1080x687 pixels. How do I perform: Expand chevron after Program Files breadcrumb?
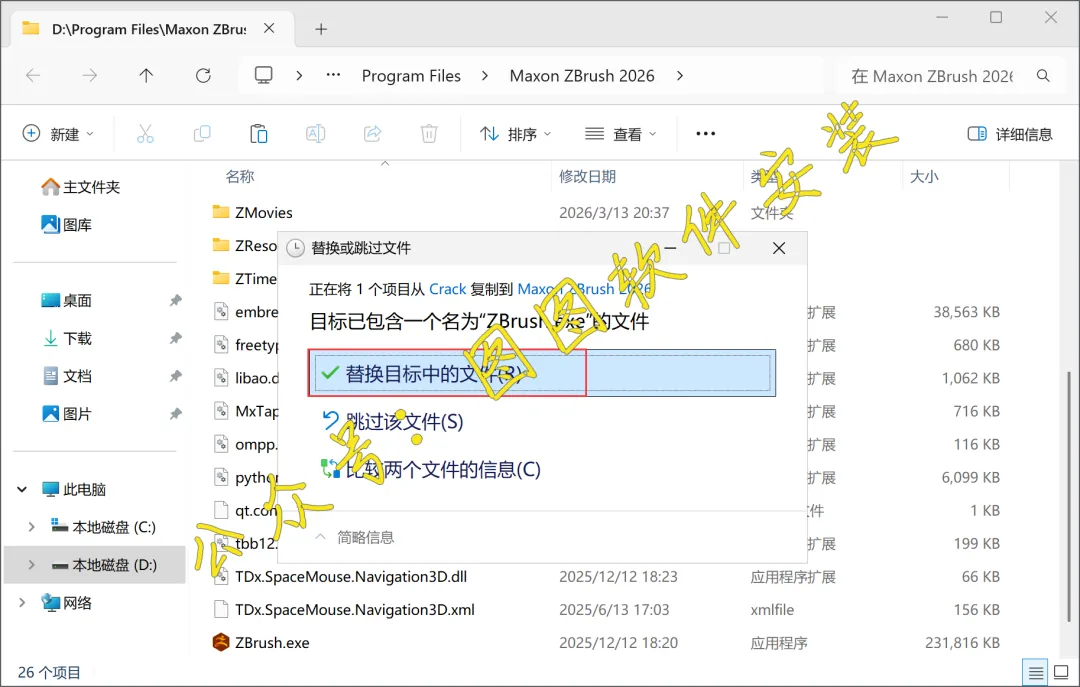485,76
